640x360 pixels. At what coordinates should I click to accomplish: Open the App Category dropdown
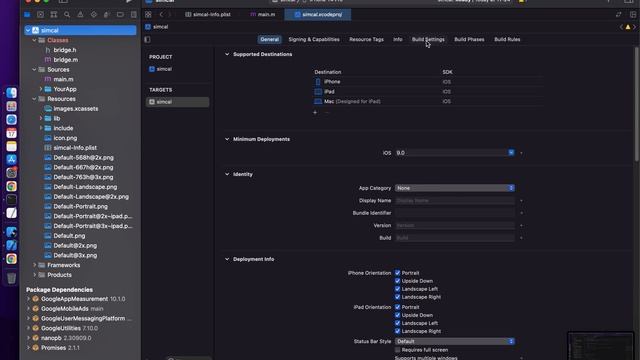[455, 188]
